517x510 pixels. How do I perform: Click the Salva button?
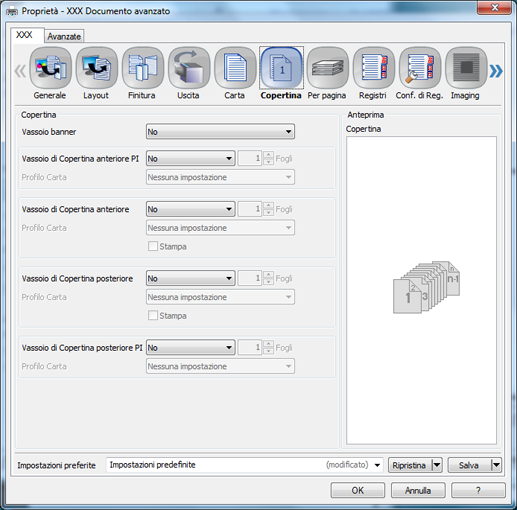[x=469, y=465]
